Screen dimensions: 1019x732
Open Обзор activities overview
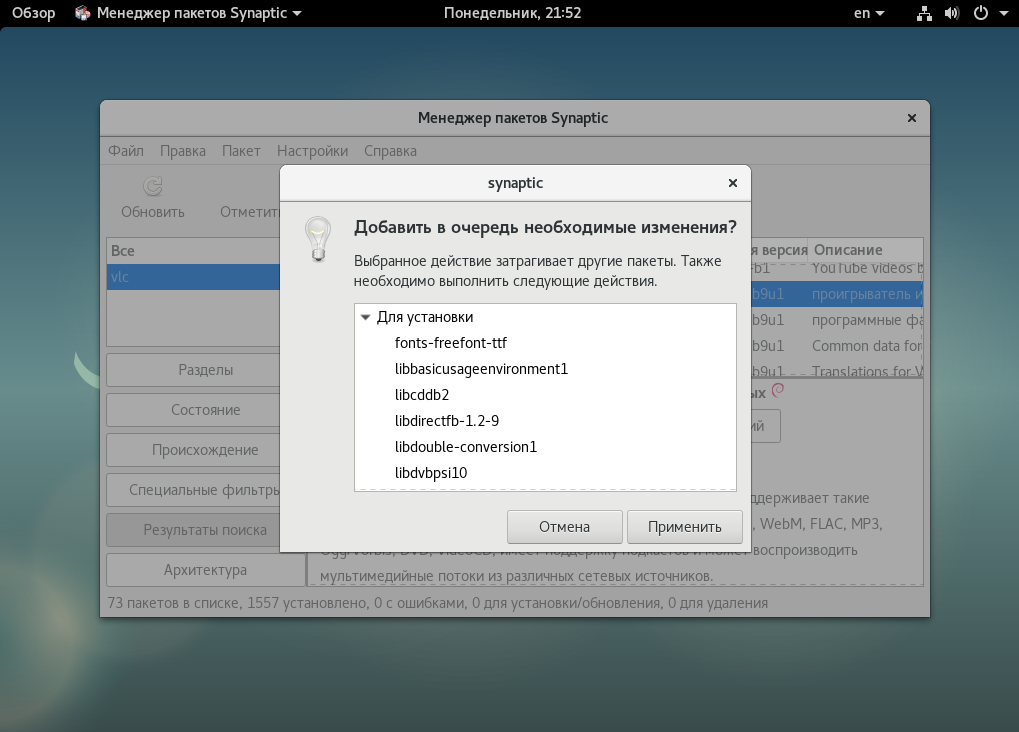coord(33,13)
